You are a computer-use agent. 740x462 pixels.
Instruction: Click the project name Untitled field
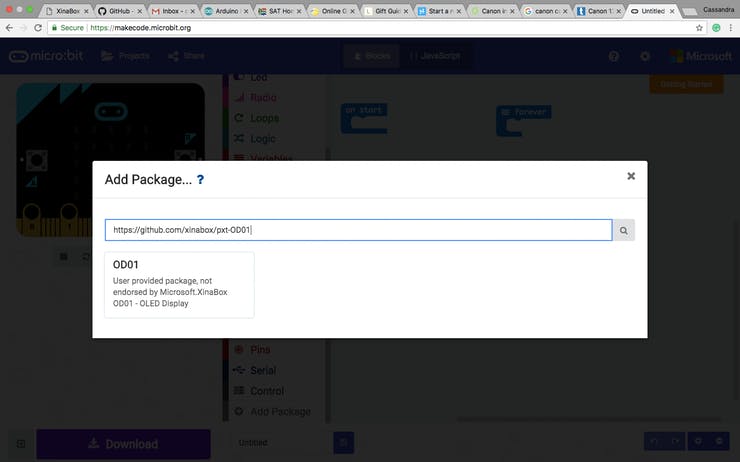[x=282, y=443]
